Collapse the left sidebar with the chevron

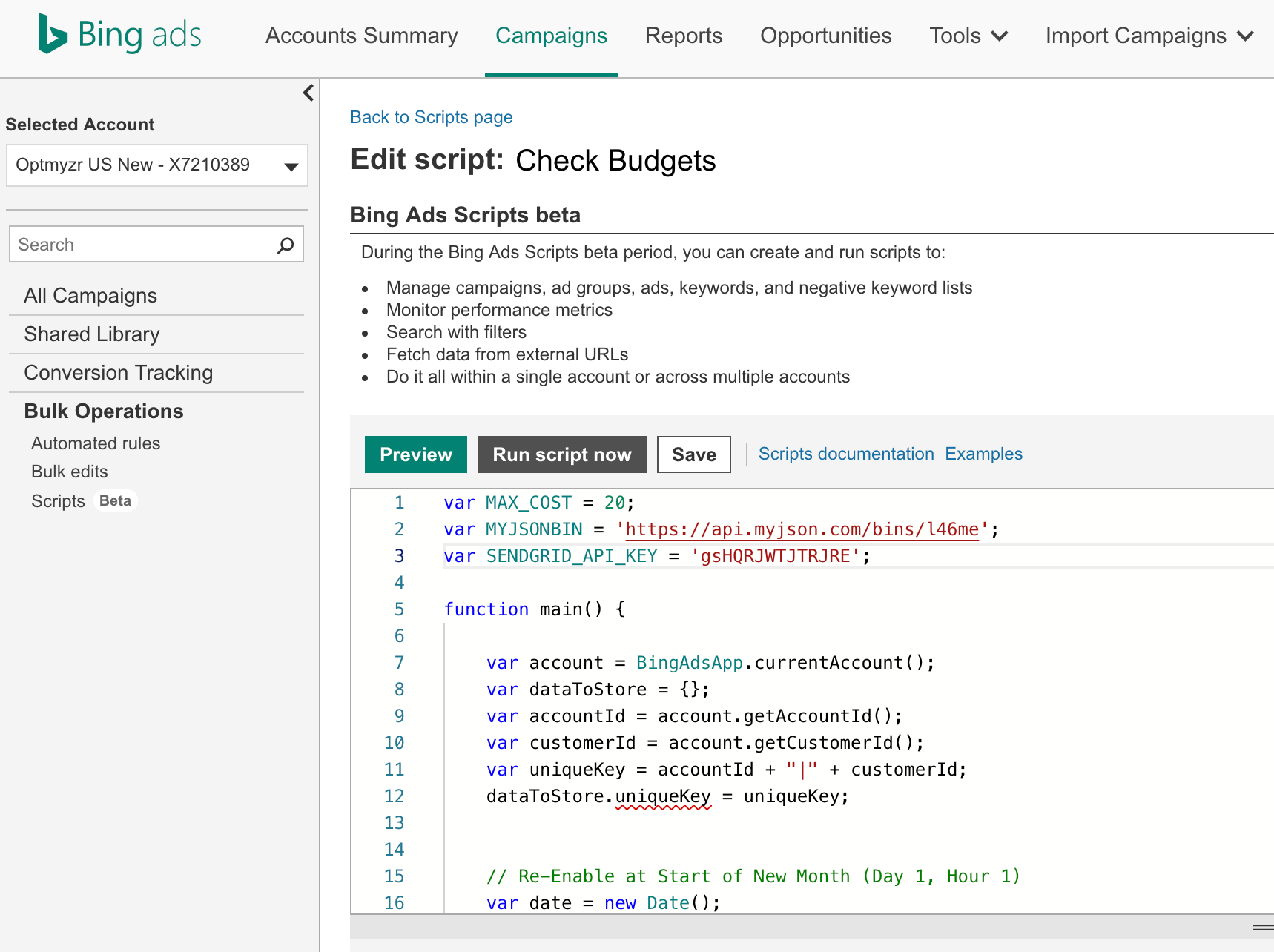coord(308,93)
